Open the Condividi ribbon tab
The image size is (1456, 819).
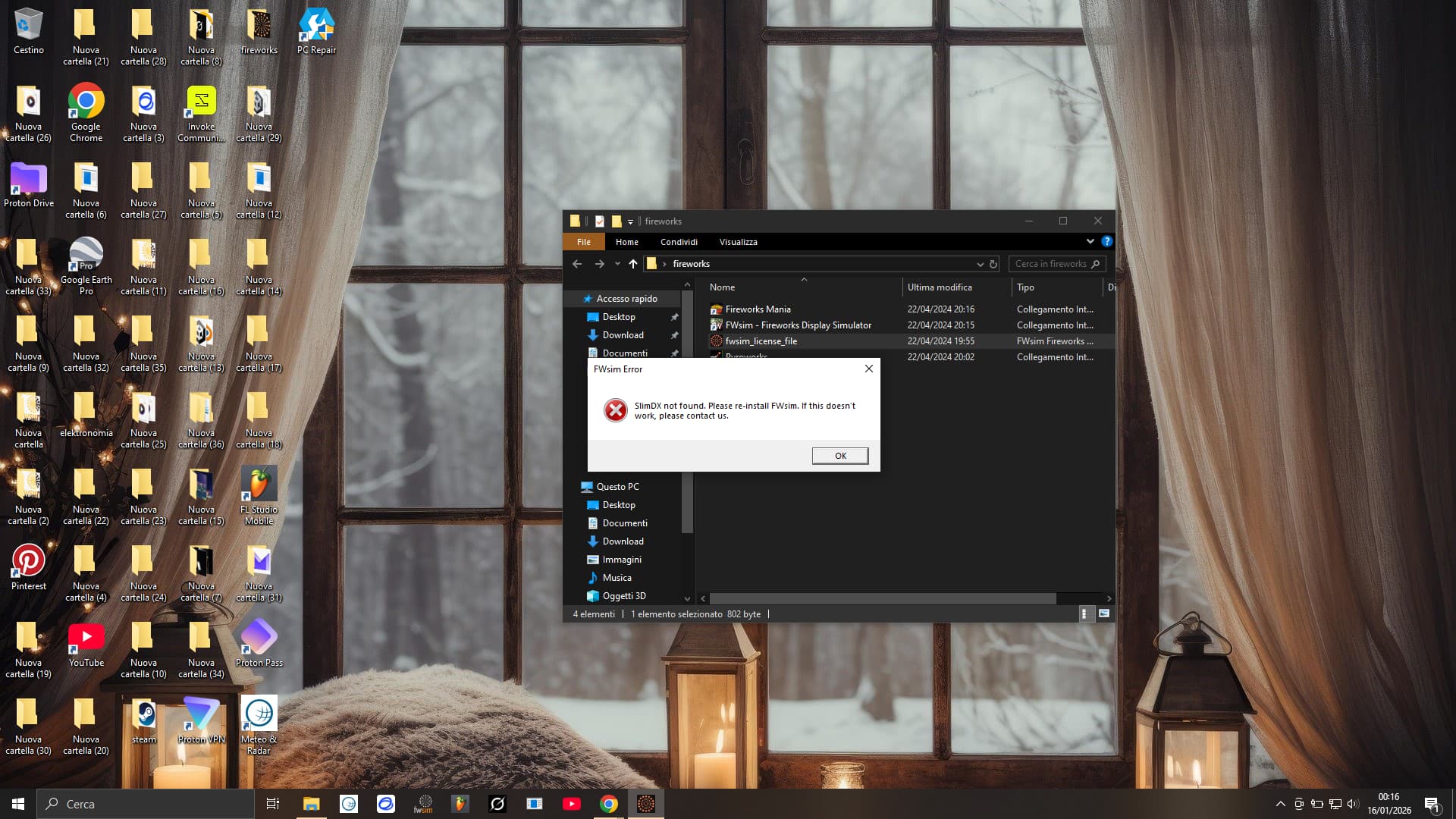click(678, 242)
